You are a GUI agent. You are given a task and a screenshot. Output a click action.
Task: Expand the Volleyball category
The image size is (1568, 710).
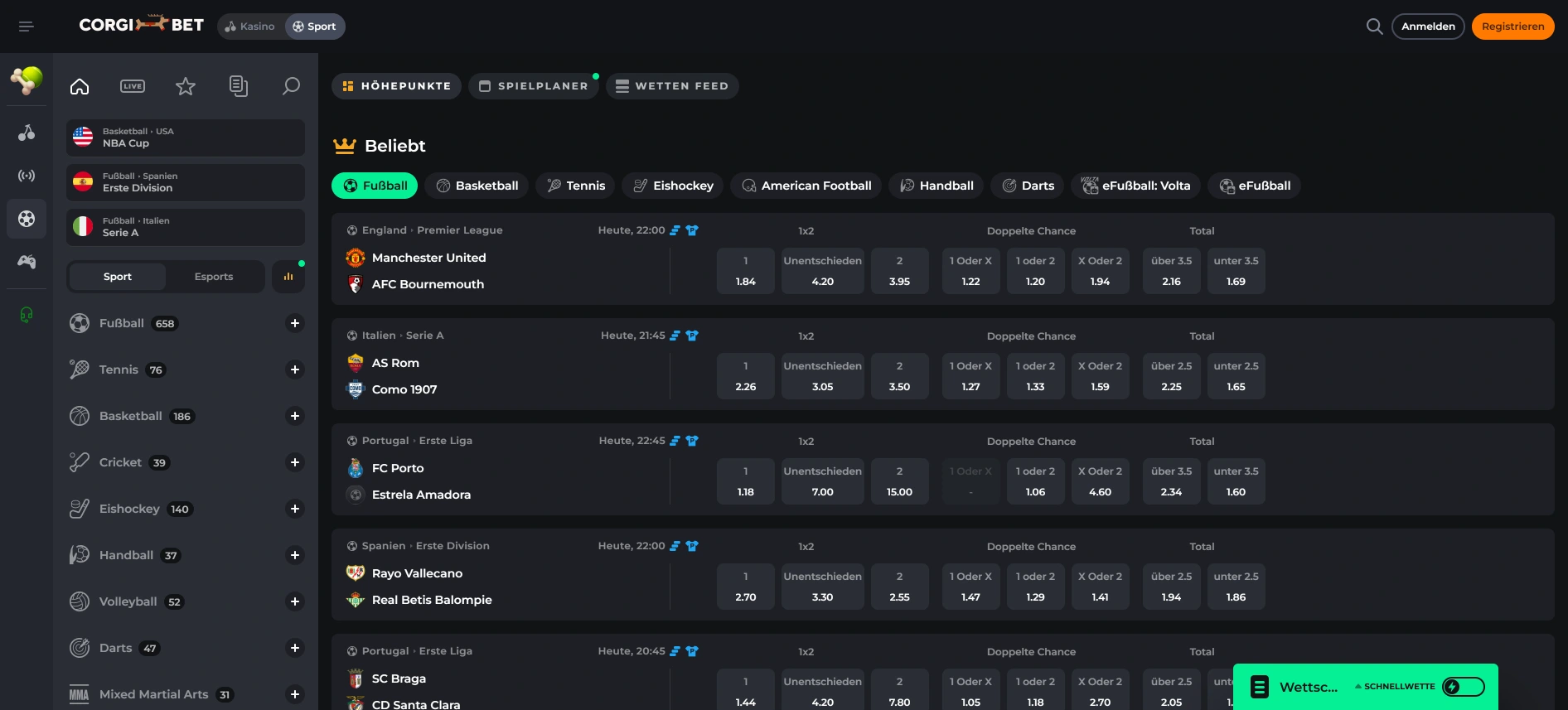(294, 601)
